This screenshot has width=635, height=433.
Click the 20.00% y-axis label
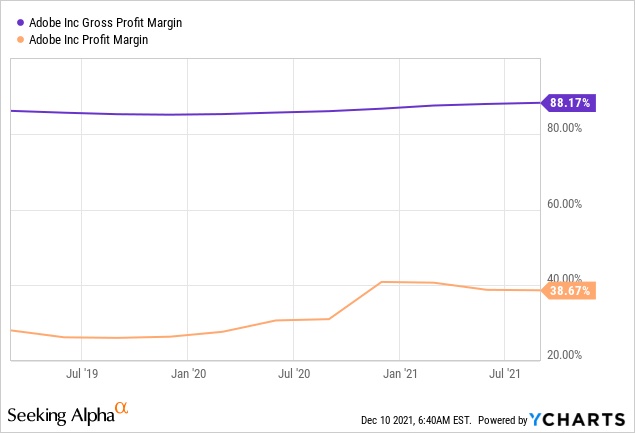(566, 355)
